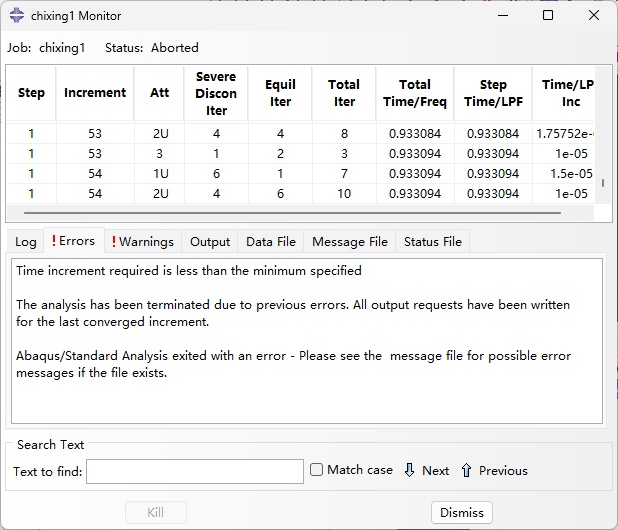618x530 pixels.
Task: Minimize the chixing1 Monitor window
Action: (502, 15)
